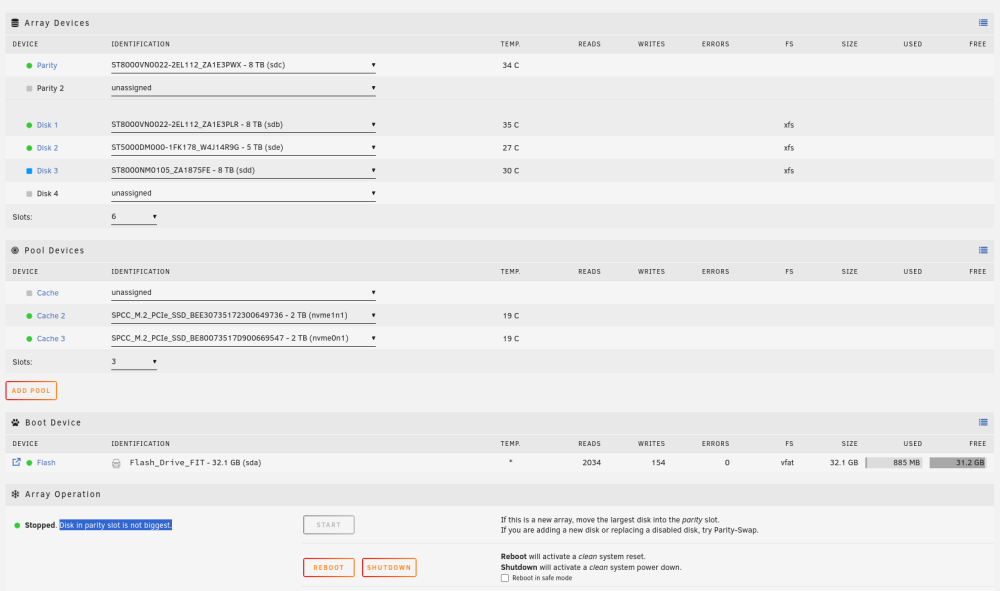Open the Parity device link
This screenshot has width=1000, height=591.
(x=47, y=66)
